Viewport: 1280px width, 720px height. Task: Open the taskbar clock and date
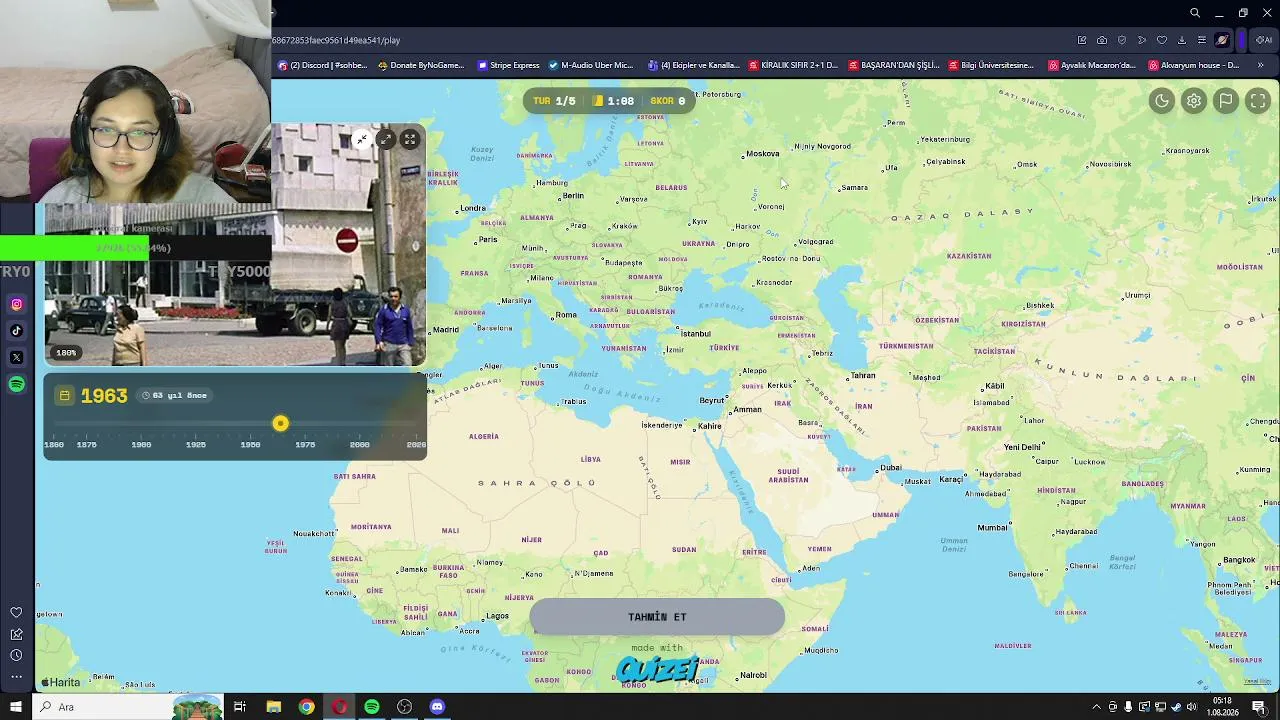coord(1223,707)
